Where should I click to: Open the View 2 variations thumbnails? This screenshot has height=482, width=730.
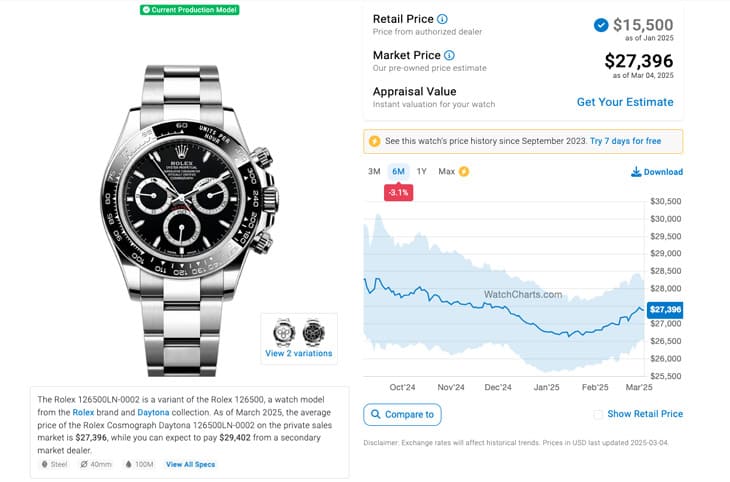[299, 339]
